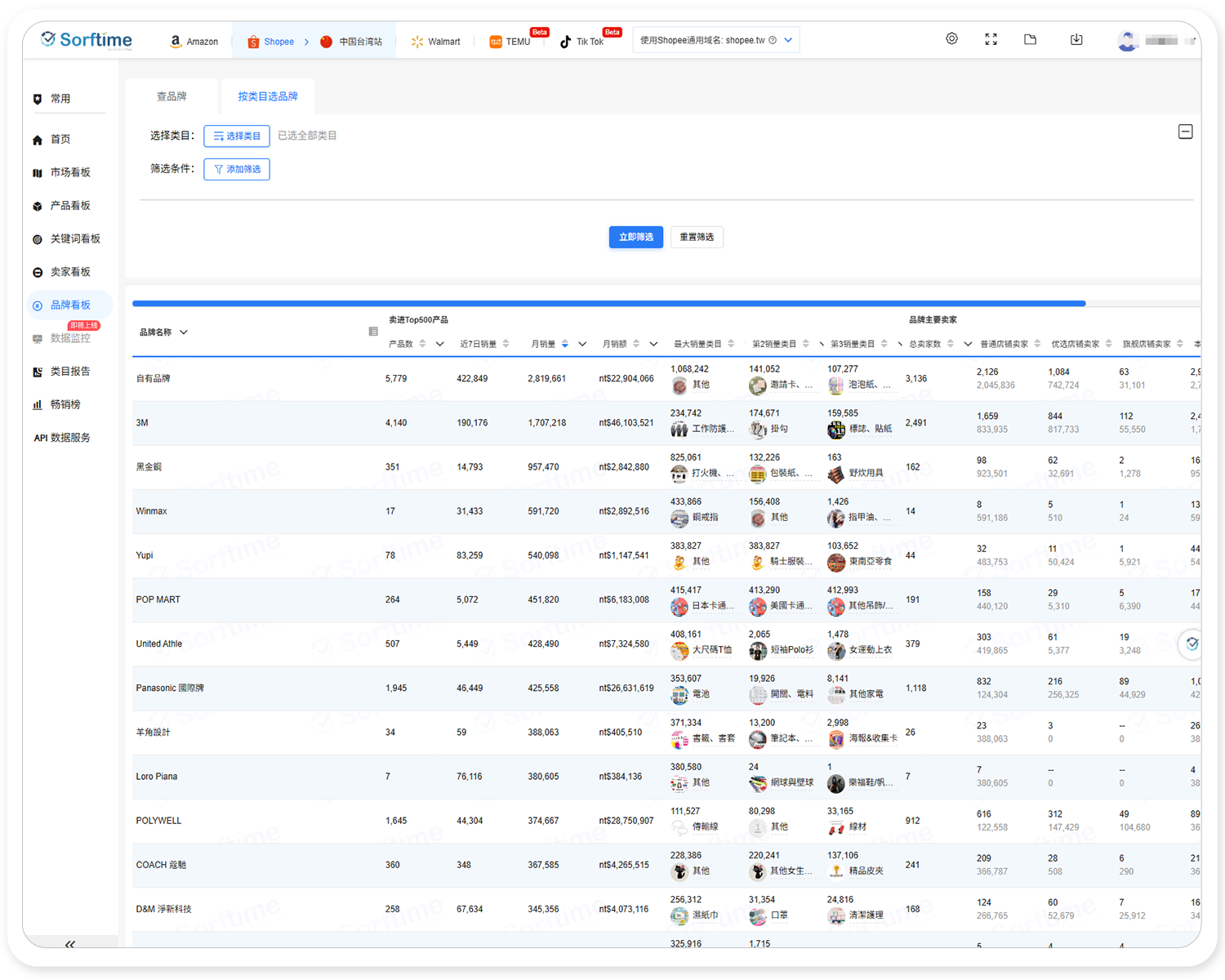Open the folder icon in header

coord(1030,39)
